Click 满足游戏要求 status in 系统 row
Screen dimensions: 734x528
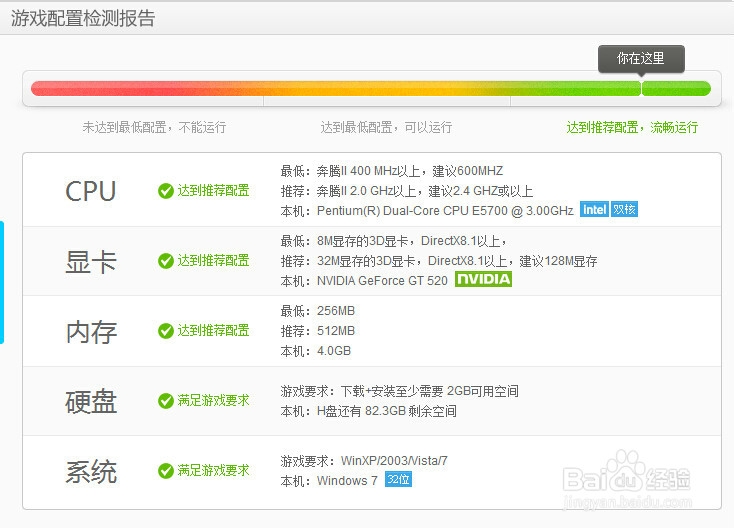[213, 470]
